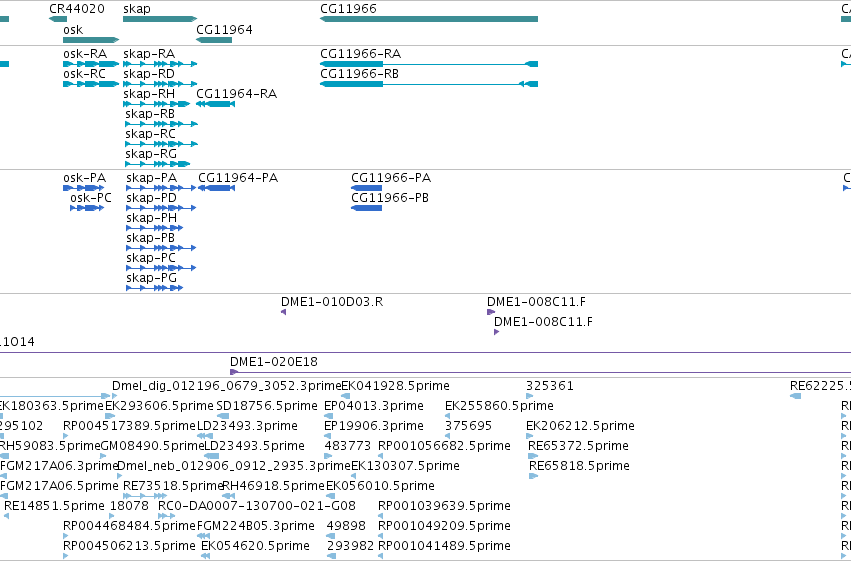
Task: Select the skap-PA polypeptide
Action: [x=161, y=188]
